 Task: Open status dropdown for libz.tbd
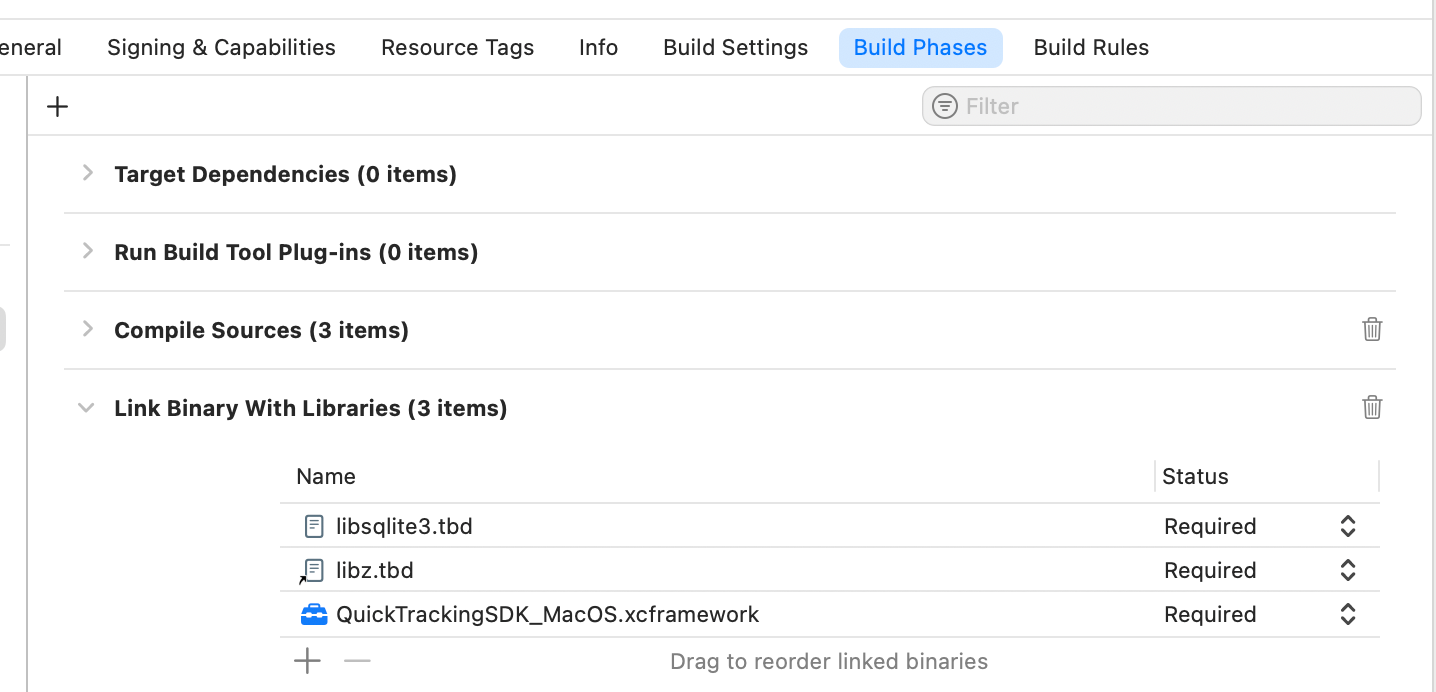click(x=1347, y=570)
